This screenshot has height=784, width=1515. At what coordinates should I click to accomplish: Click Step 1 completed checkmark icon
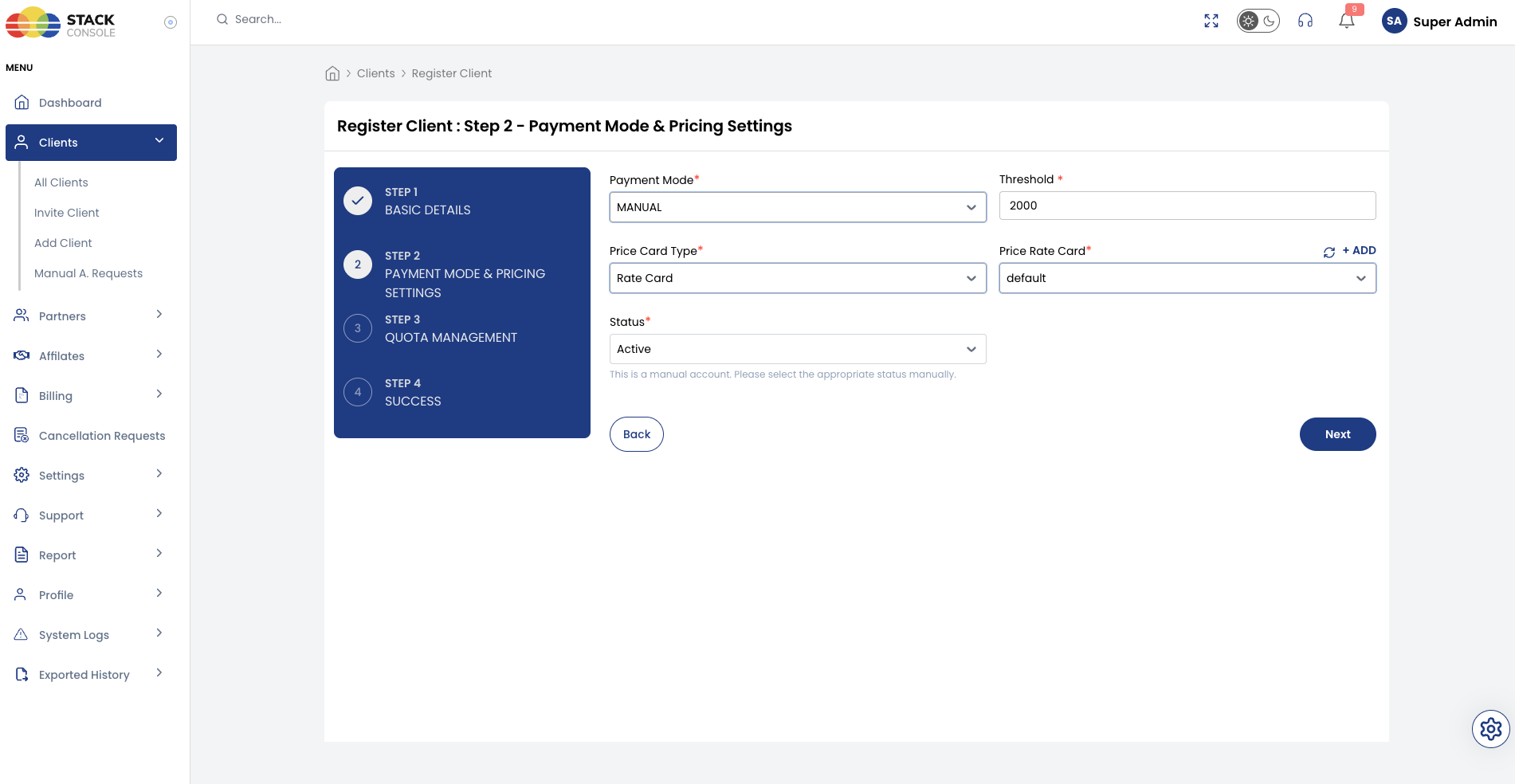point(358,201)
